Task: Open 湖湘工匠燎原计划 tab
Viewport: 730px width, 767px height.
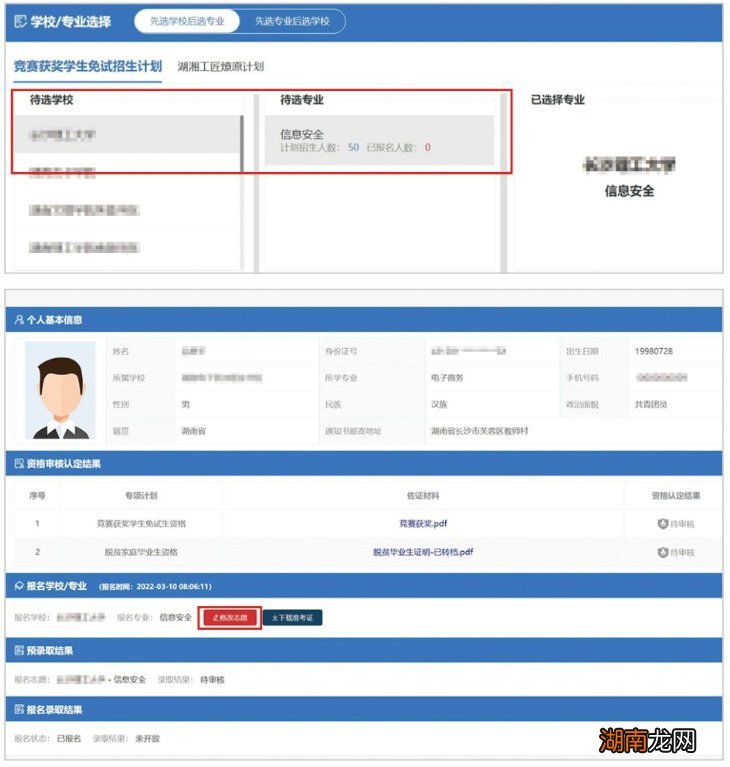Action: [221, 67]
